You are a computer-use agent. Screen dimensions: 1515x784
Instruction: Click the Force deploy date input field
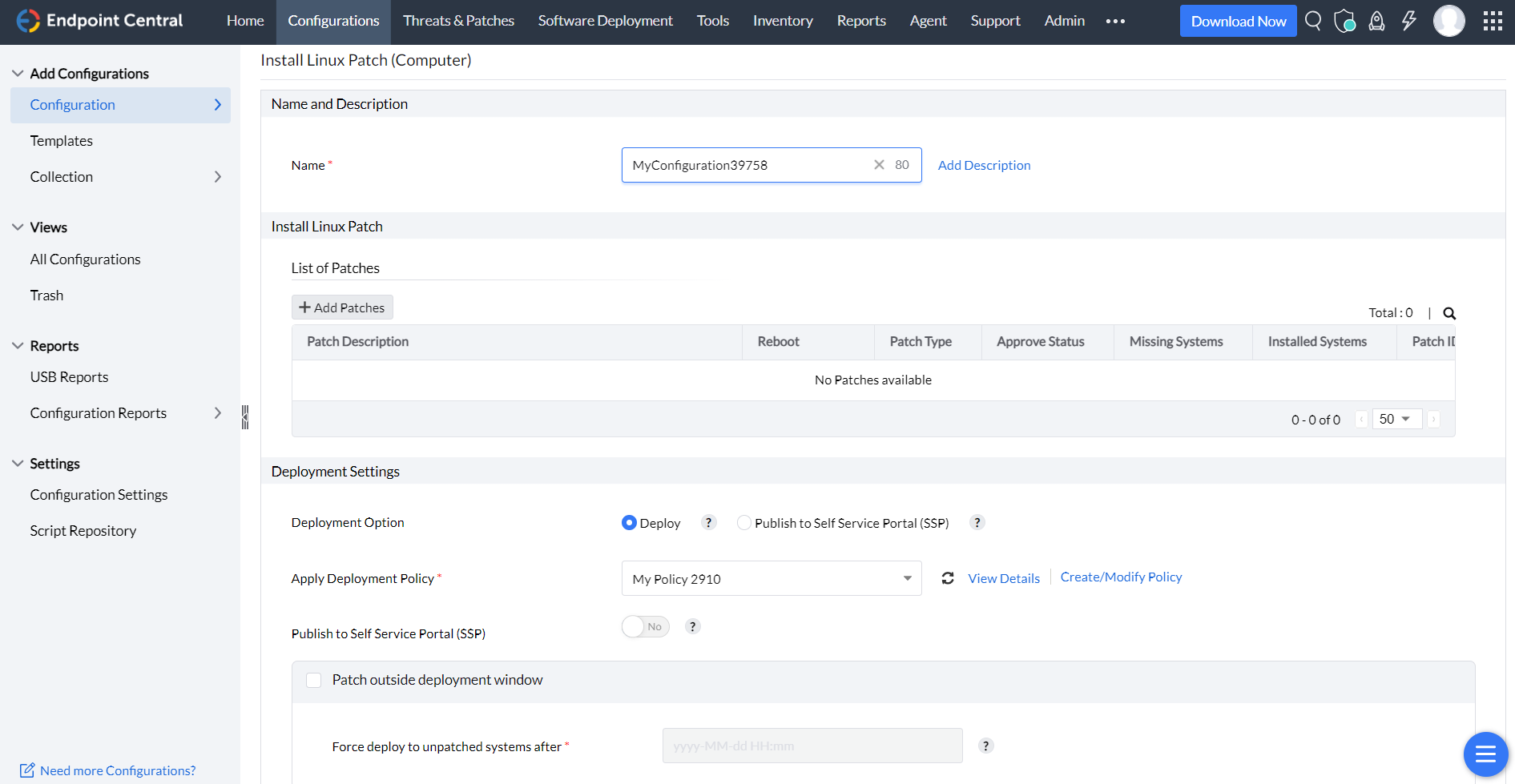click(x=812, y=746)
